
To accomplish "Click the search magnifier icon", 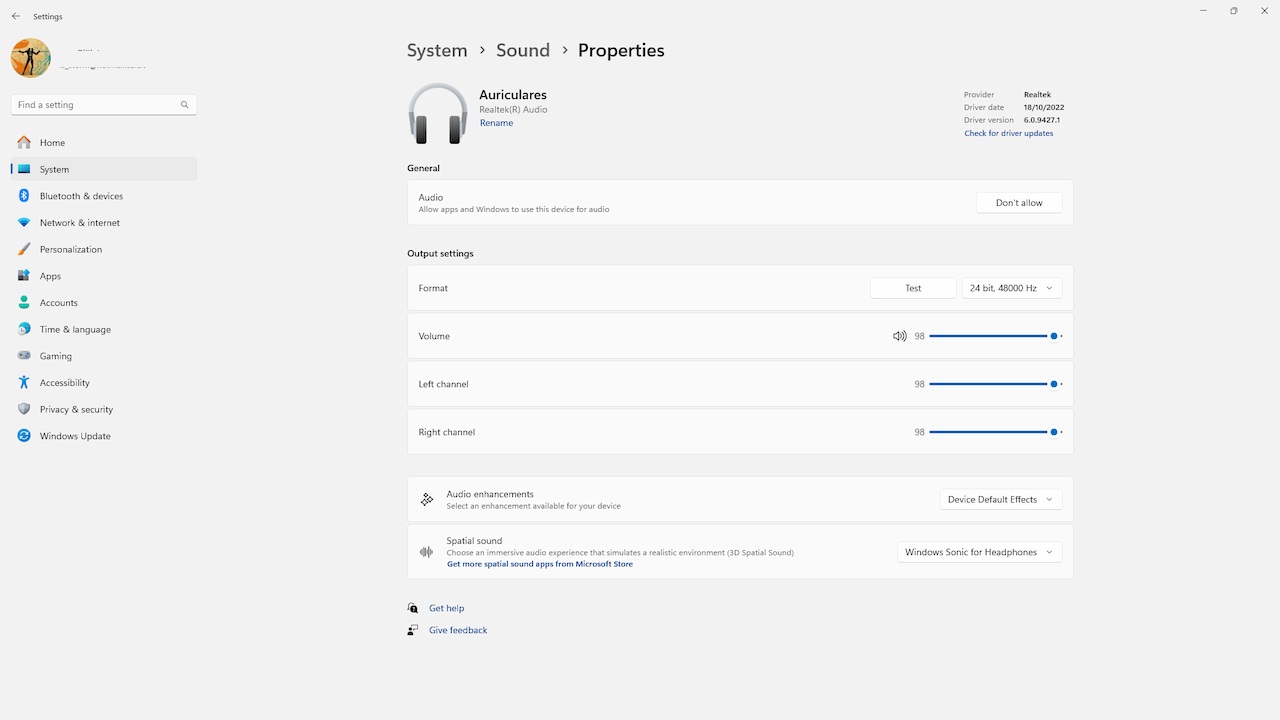I will point(184,105).
